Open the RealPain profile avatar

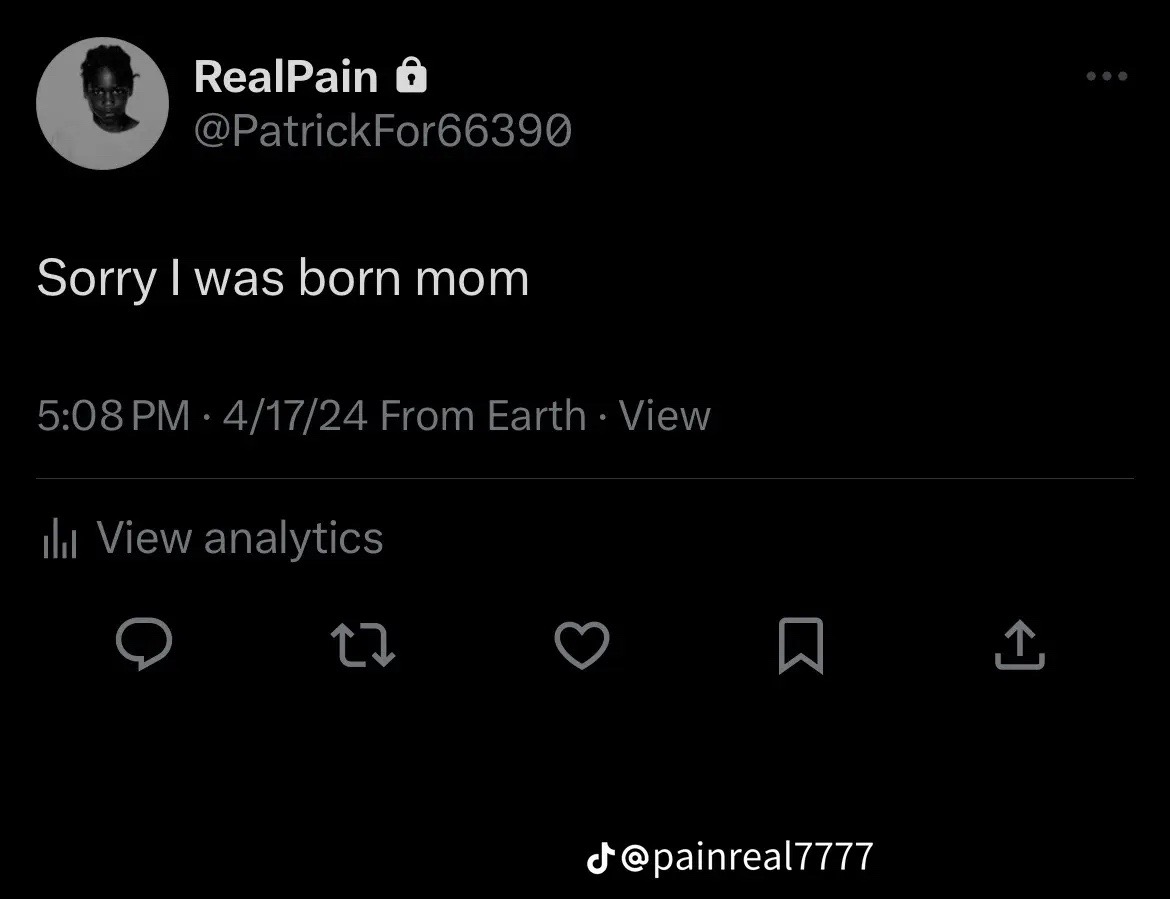pos(102,104)
